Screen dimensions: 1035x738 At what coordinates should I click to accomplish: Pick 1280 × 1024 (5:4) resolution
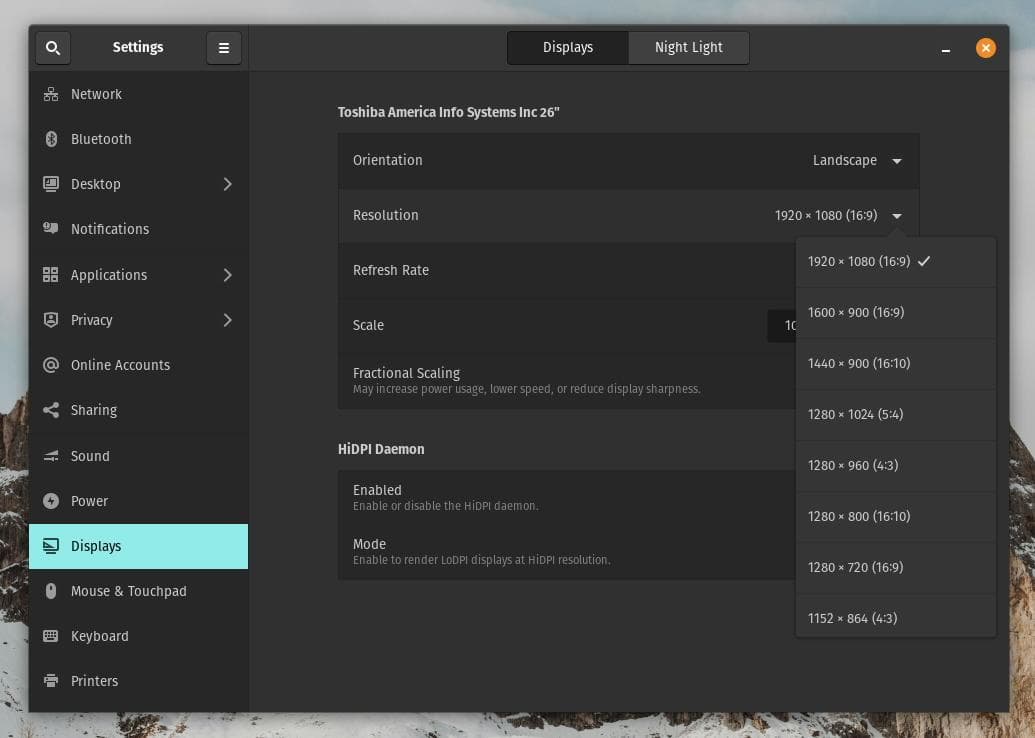[896, 414]
